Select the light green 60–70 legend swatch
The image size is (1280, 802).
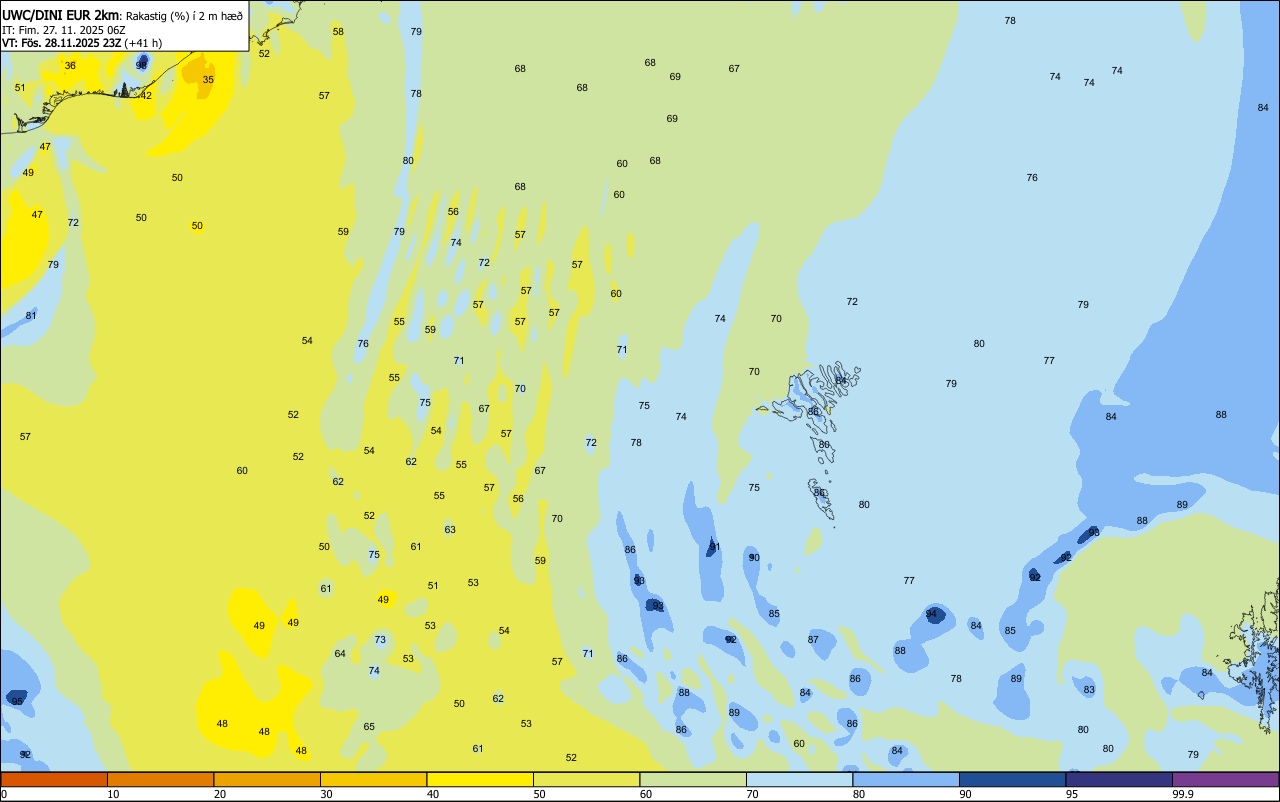[693, 779]
